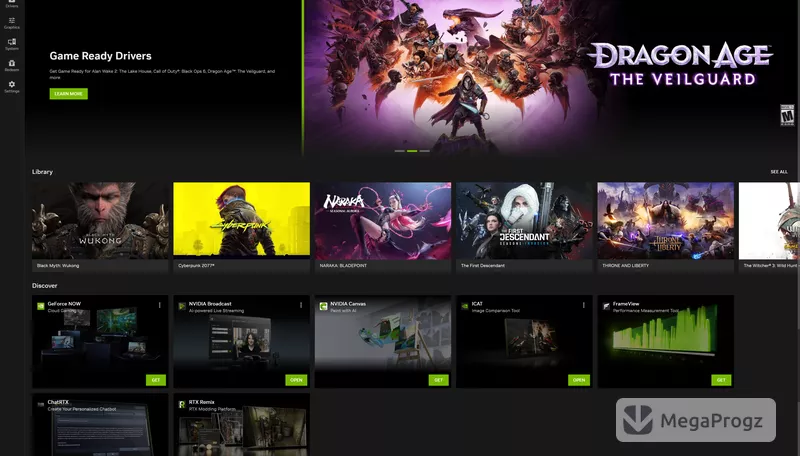Open The First Descendant game thumbnail
Image resolution: width=800 pixels, height=456 pixels.
pyautogui.click(x=524, y=220)
